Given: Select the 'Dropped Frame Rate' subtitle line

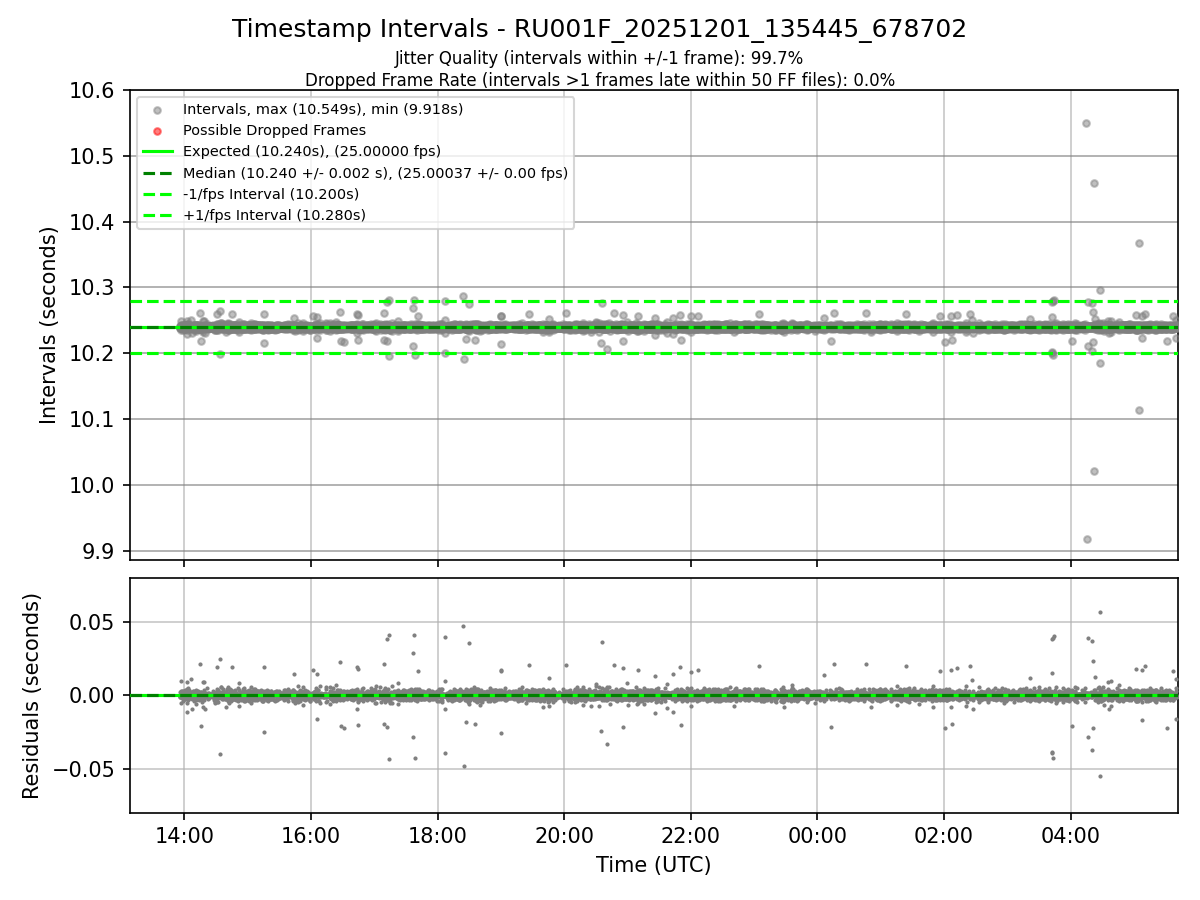Looking at the screenshot, I should click(x=599, y=80).
